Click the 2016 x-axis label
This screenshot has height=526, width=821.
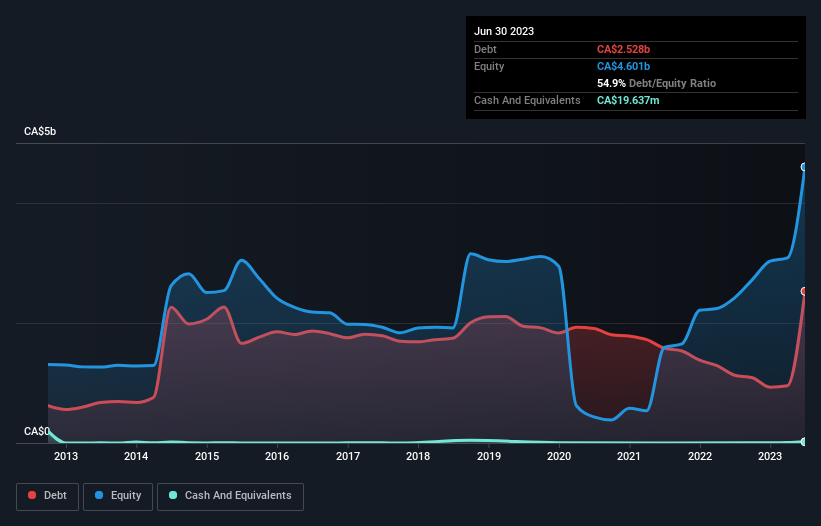tap(277, 456)
